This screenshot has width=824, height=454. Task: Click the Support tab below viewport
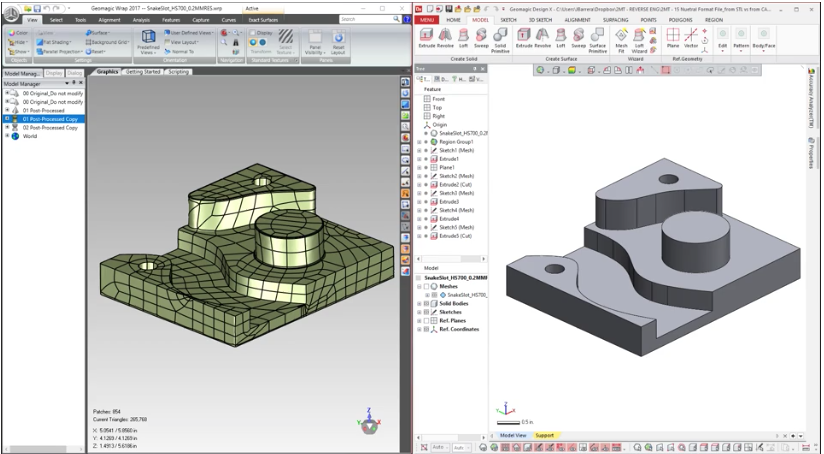point(544,435)
